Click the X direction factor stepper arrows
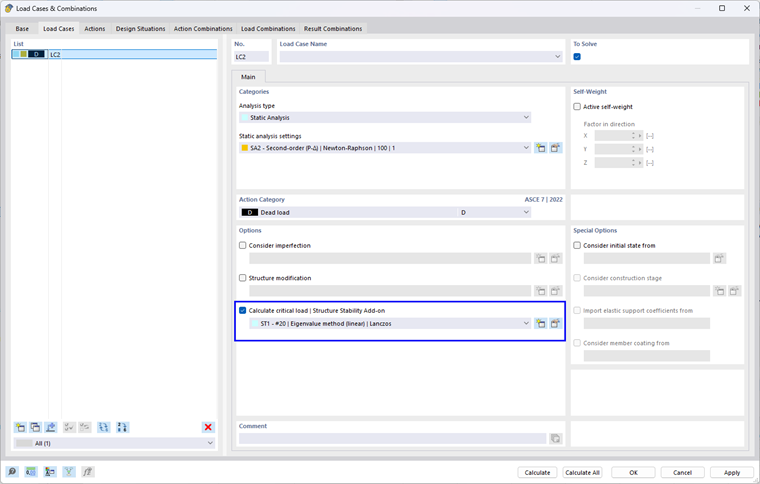Image resolution: width=760 pixels, height=484 pixels. 633,136
